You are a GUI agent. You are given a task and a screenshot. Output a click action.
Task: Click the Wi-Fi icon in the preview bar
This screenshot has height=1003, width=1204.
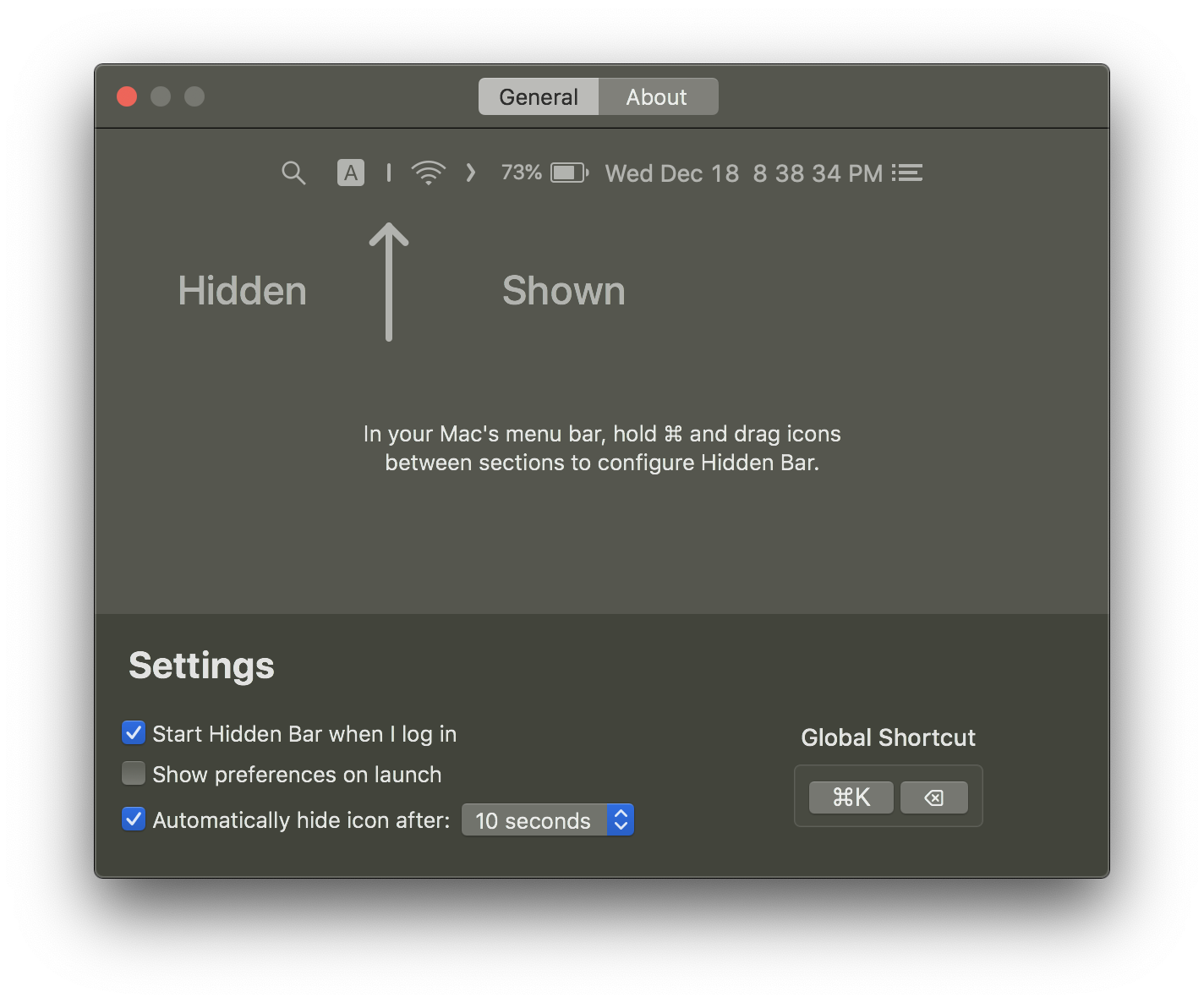tap(428, 172)
